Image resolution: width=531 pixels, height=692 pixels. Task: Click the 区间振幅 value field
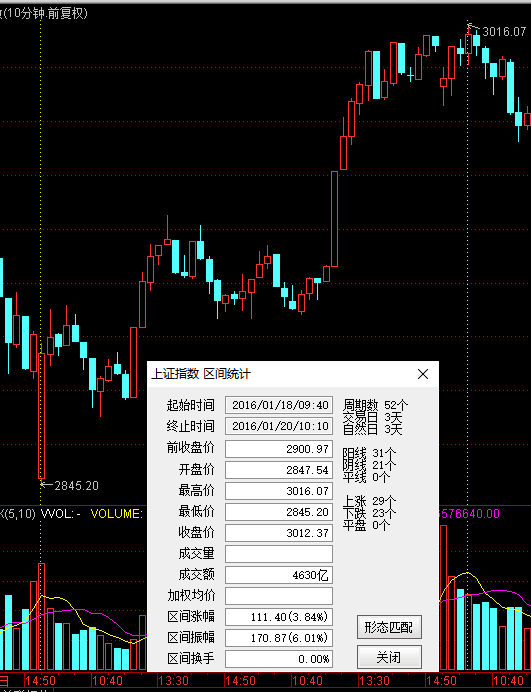click(x=279, y=638)
